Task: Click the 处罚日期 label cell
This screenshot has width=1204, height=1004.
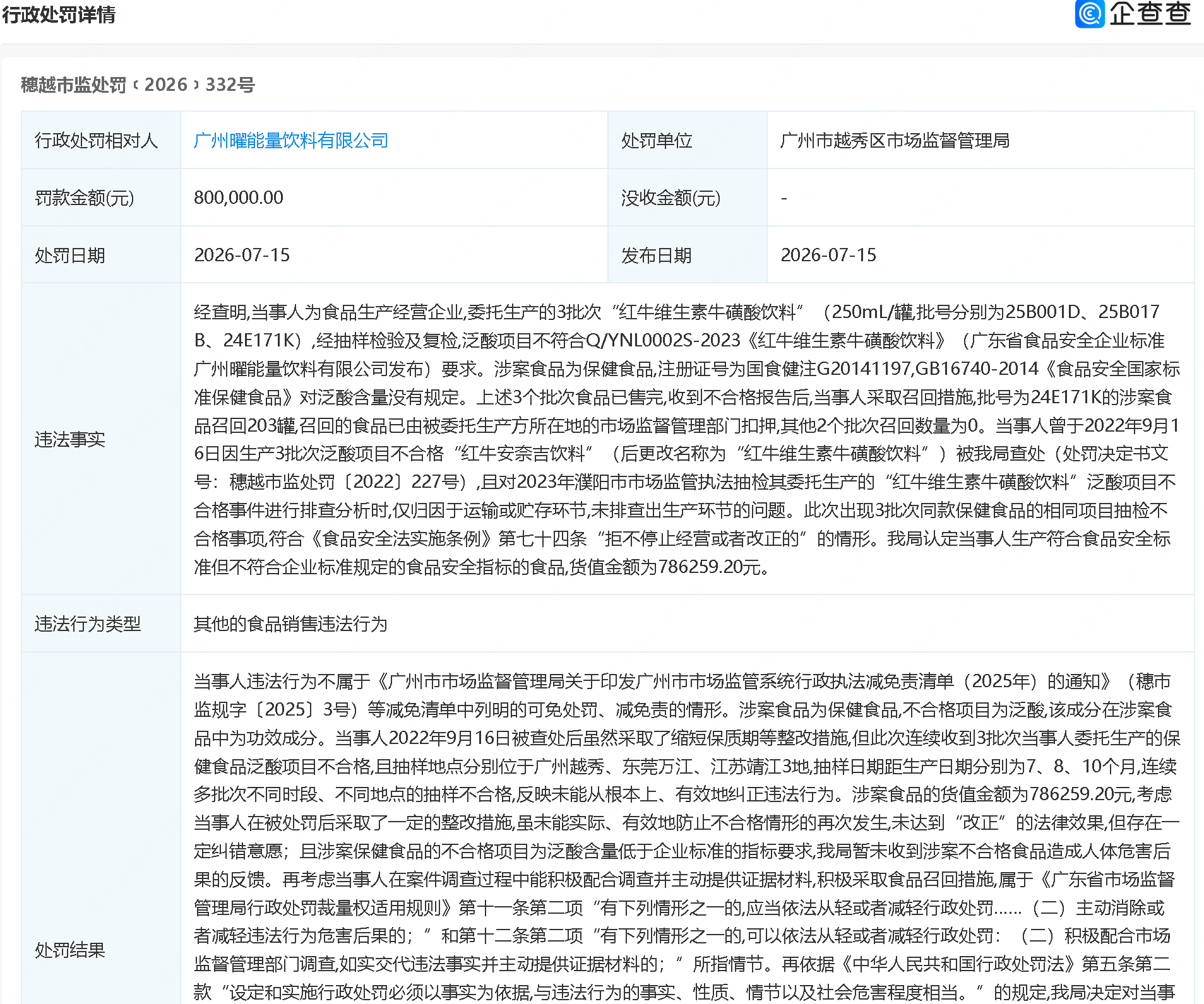Action: point(101,255)
